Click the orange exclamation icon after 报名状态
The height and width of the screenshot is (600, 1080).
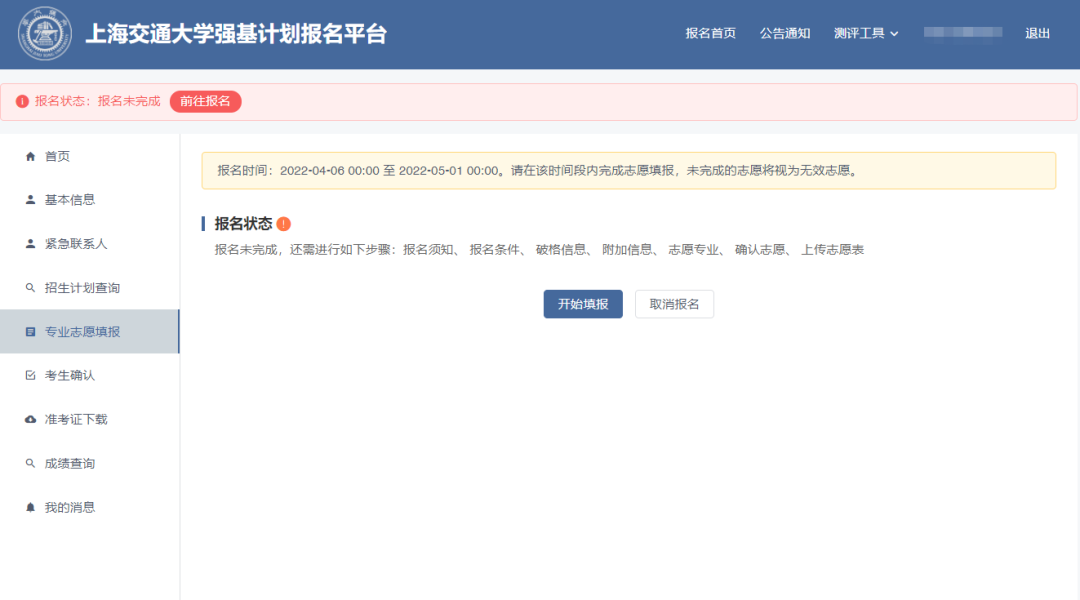point(284,224)
